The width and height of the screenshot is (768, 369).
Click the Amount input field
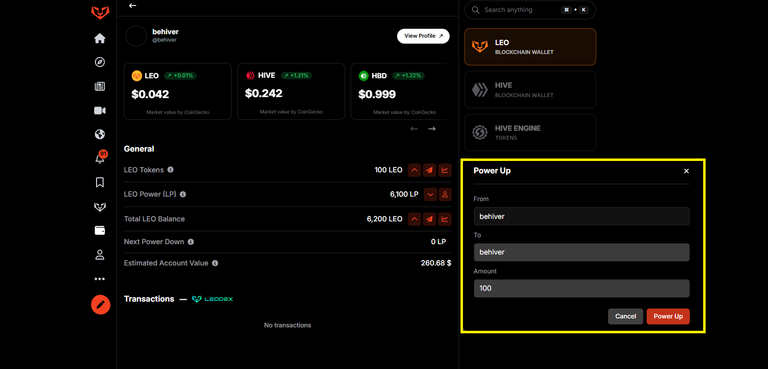(581, 288)
